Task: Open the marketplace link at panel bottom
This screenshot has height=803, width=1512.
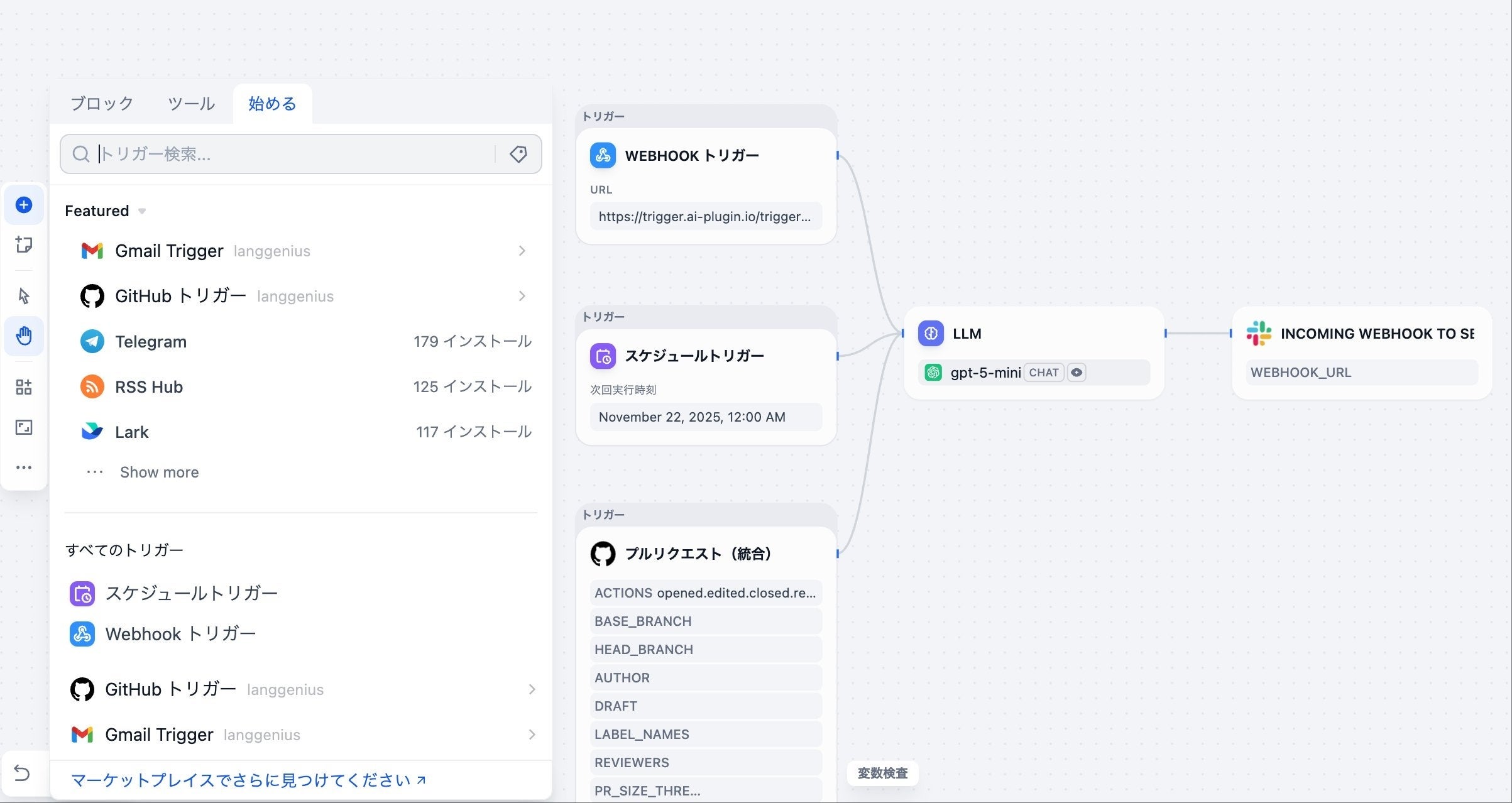Action: [x=248, y=780]
